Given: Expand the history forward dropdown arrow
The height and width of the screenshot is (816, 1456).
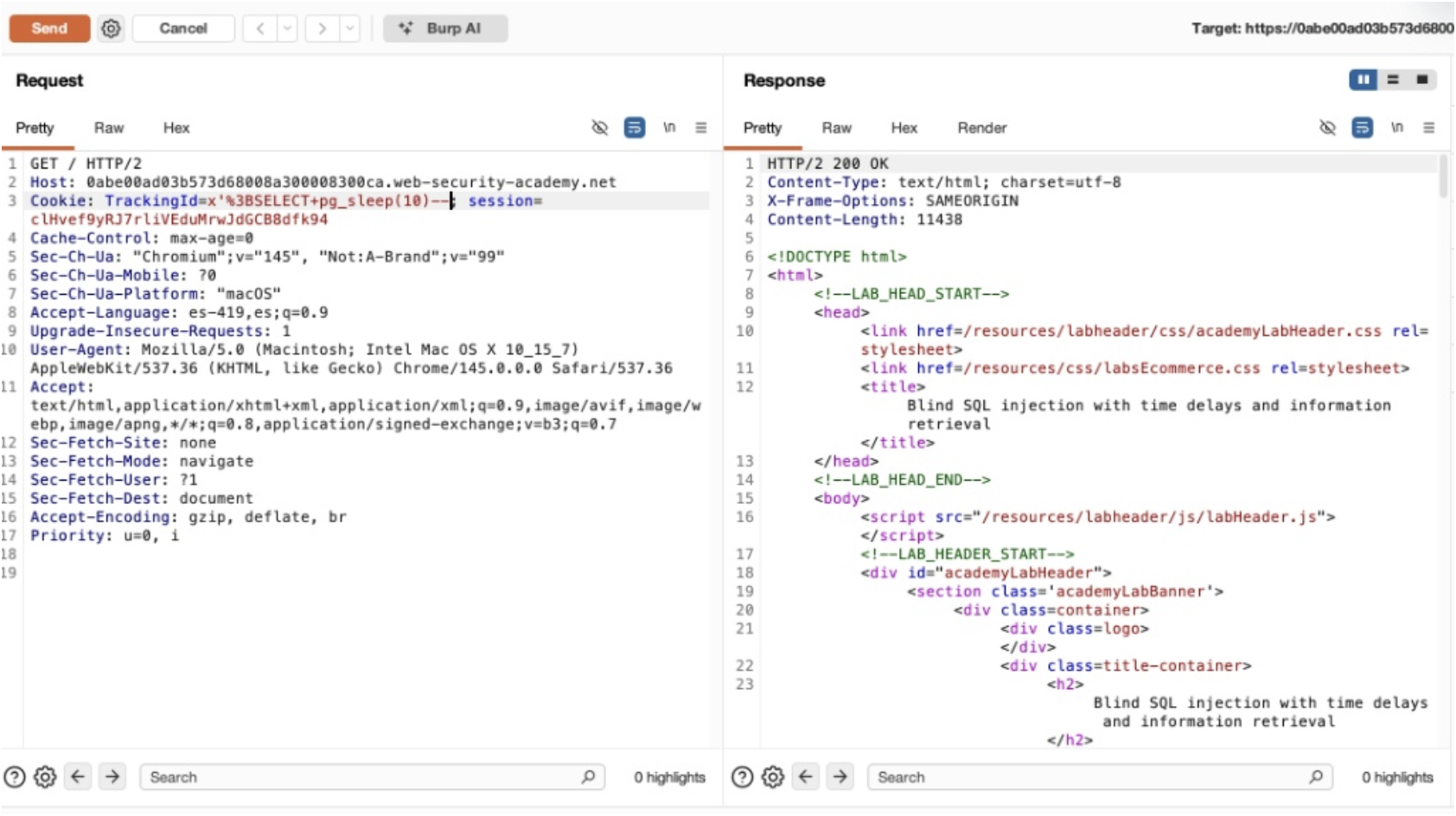Looking at the screenshot, I should tap(349, 29).
